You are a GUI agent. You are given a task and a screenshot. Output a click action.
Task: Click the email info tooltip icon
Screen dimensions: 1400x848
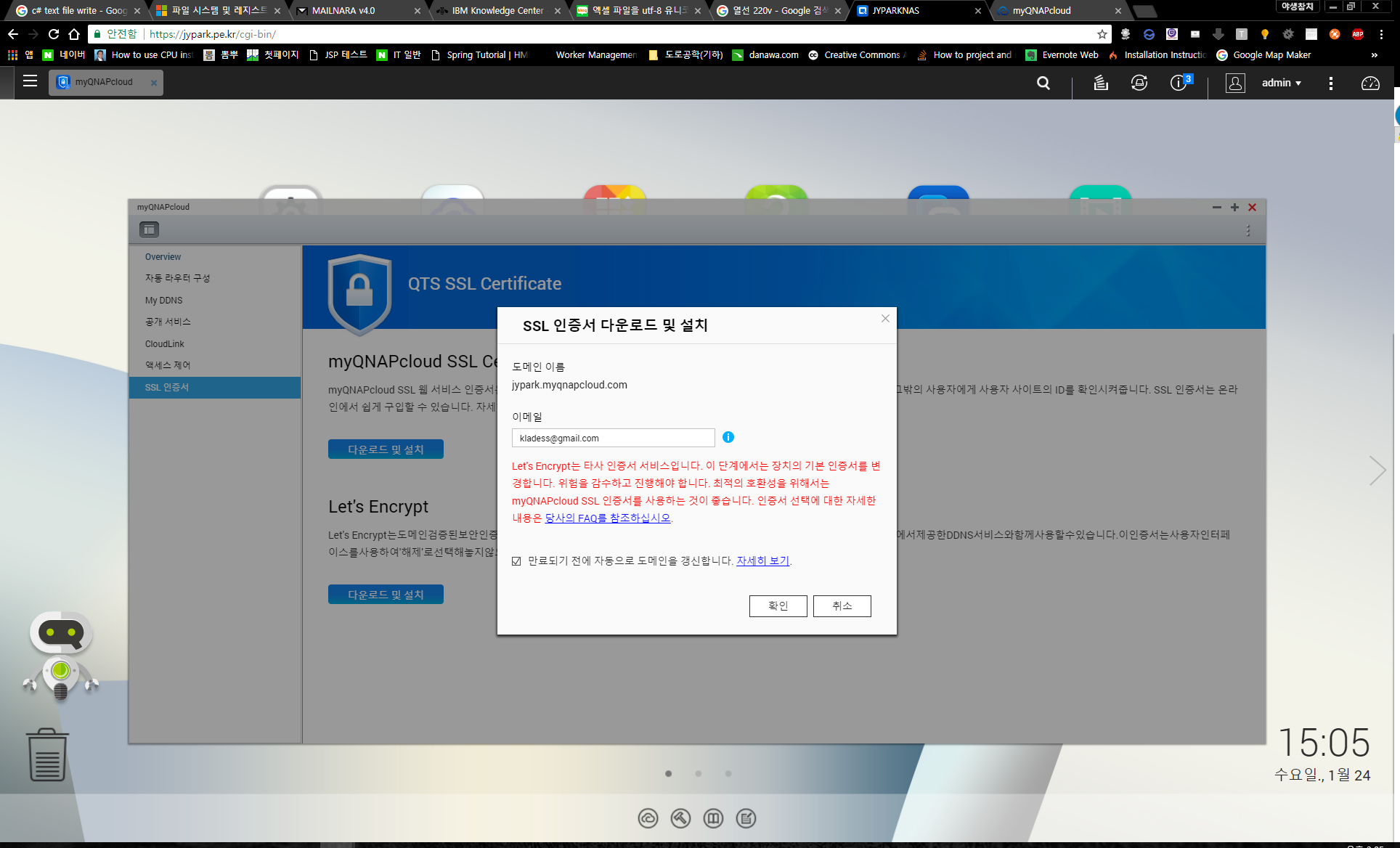click(x=728, y=437)
